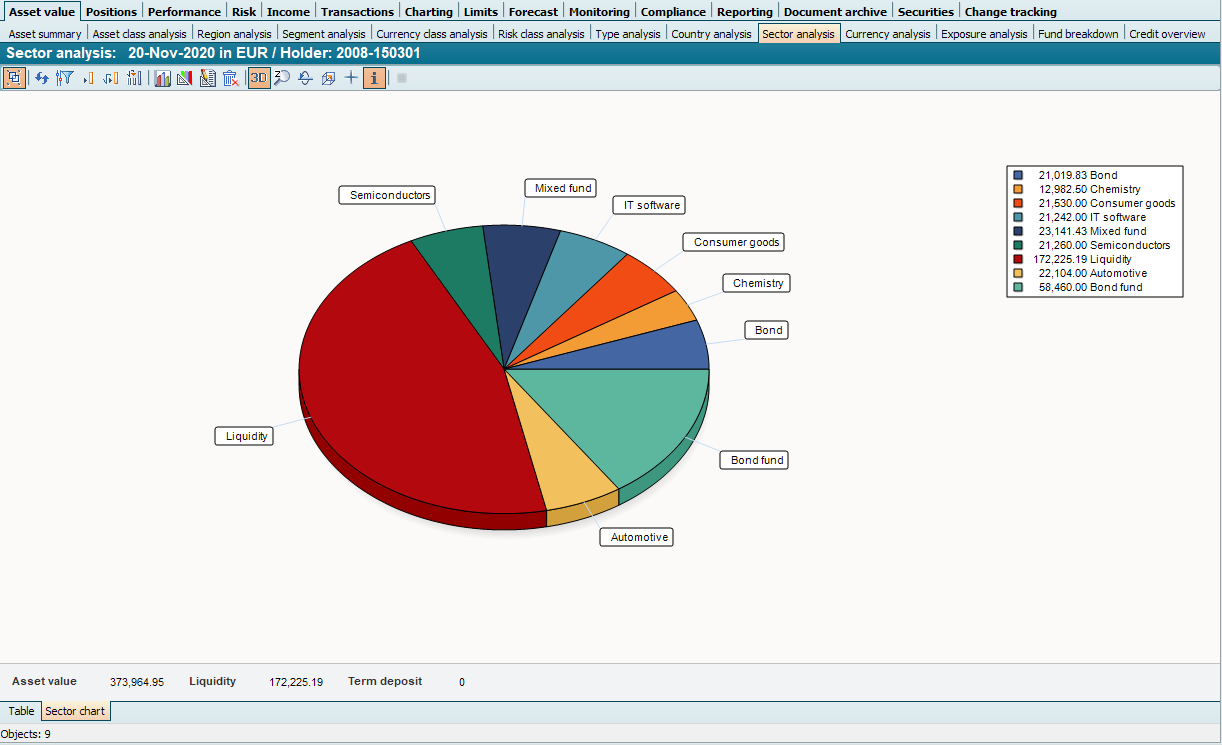Screen dimensions: 1222x745
Task: Toggle the fit-to-window button at toolbar start
Action: [14, 78]
